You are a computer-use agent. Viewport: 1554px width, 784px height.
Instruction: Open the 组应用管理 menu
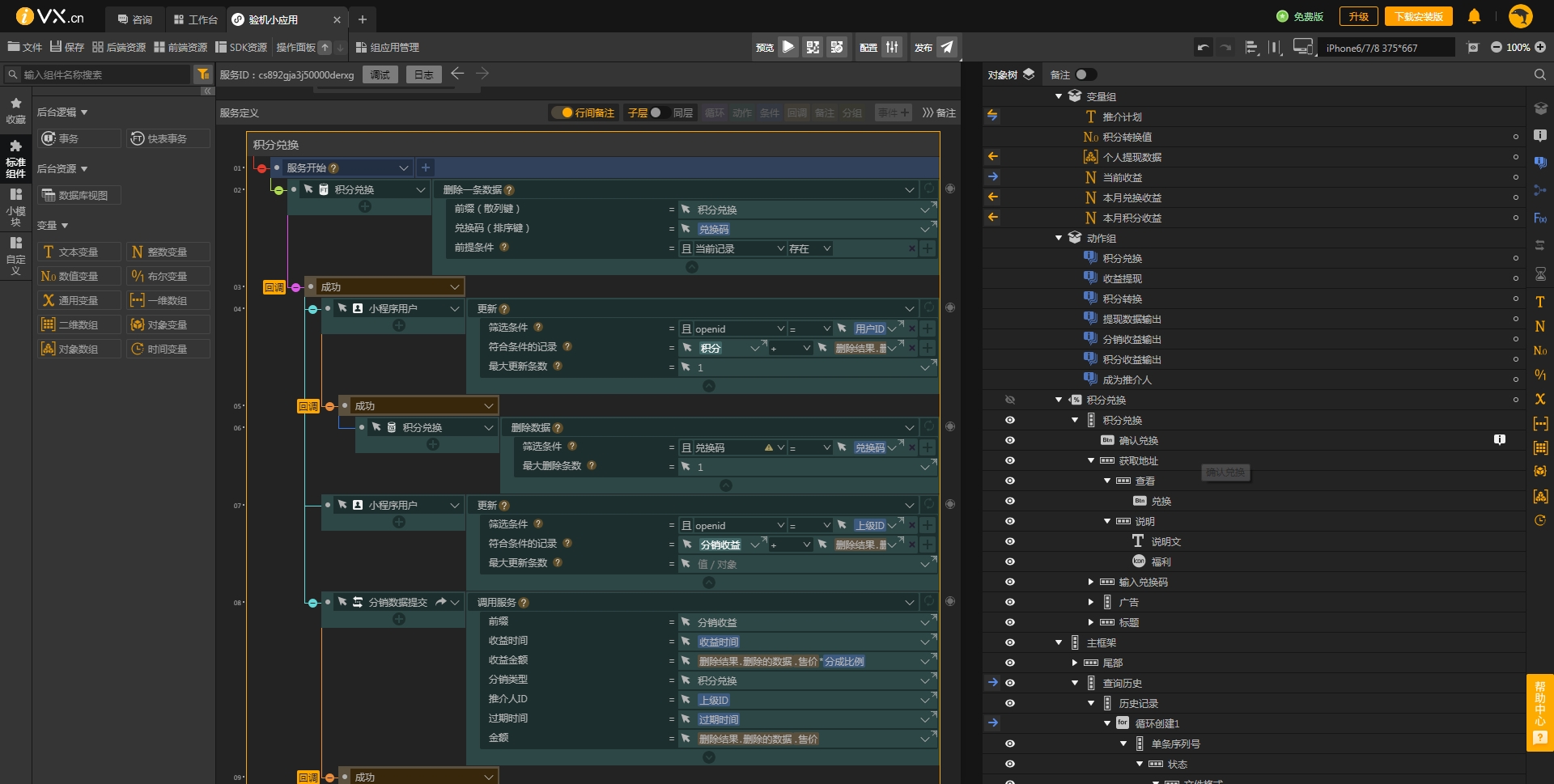[387, 47]
